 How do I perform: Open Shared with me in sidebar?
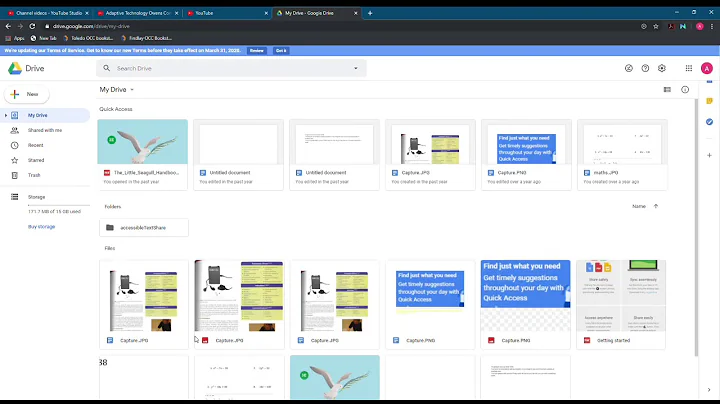[x=45, y=130]
